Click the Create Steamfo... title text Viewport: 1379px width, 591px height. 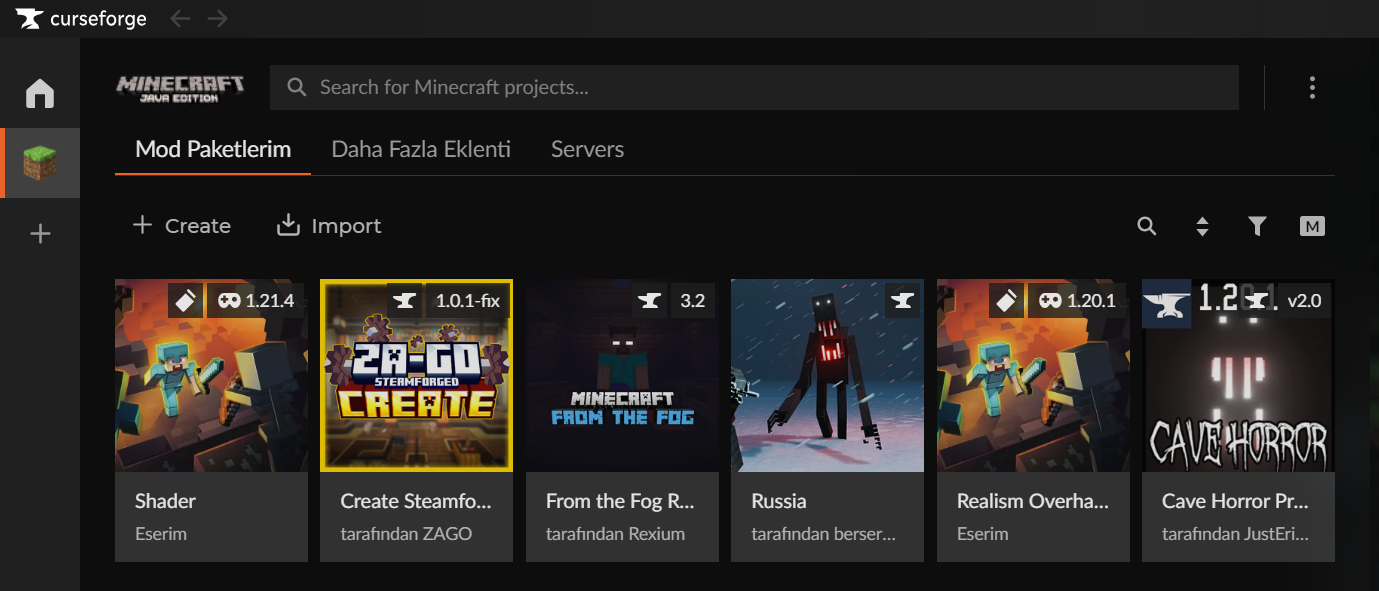[416, 501]
